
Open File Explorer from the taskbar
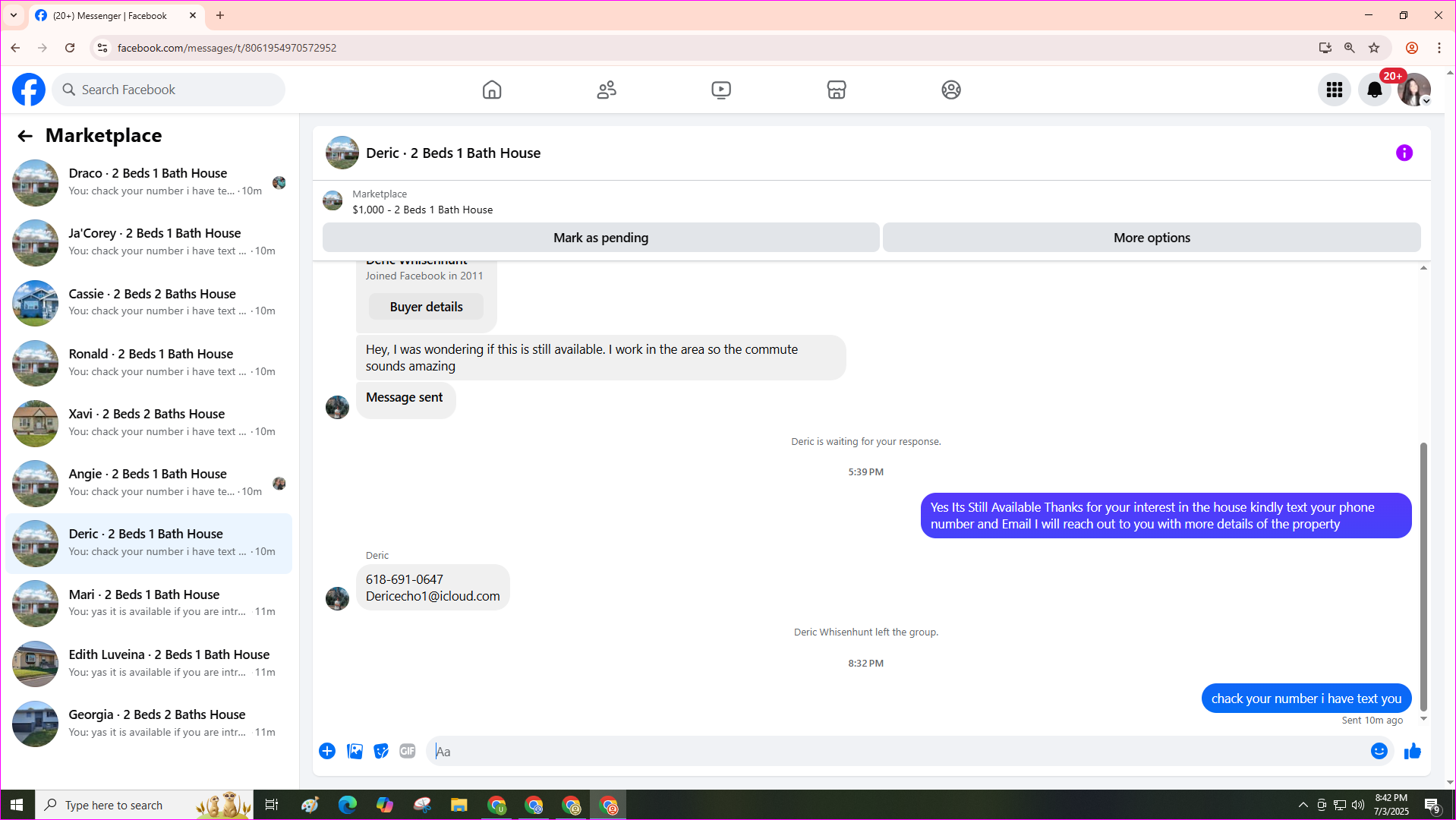(x=459, y=805)
